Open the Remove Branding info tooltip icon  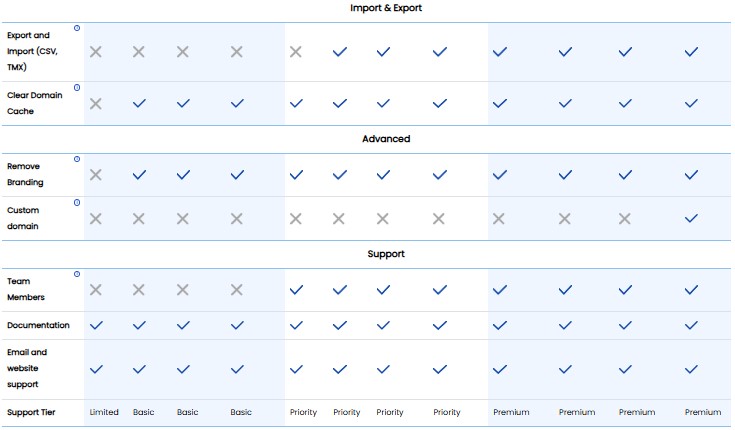click(77, 159)
